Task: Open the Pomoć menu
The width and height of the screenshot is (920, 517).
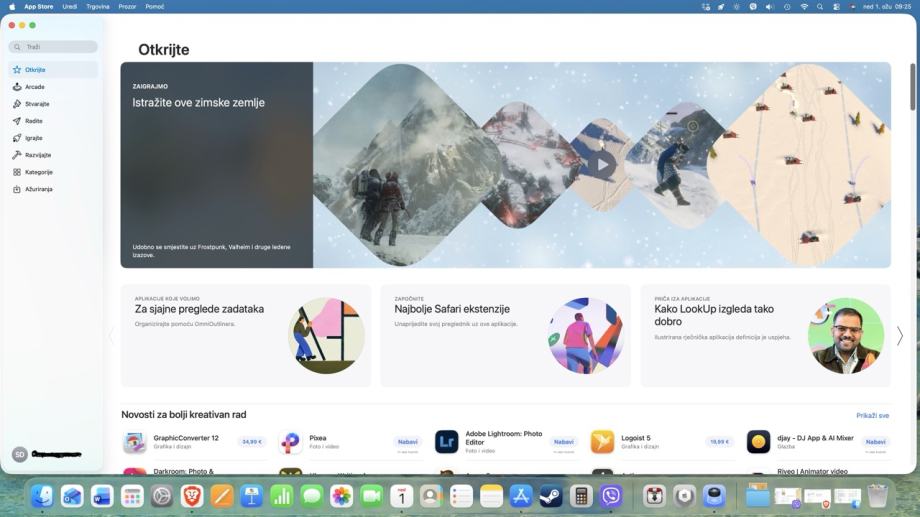Action: tap(155, 6)
